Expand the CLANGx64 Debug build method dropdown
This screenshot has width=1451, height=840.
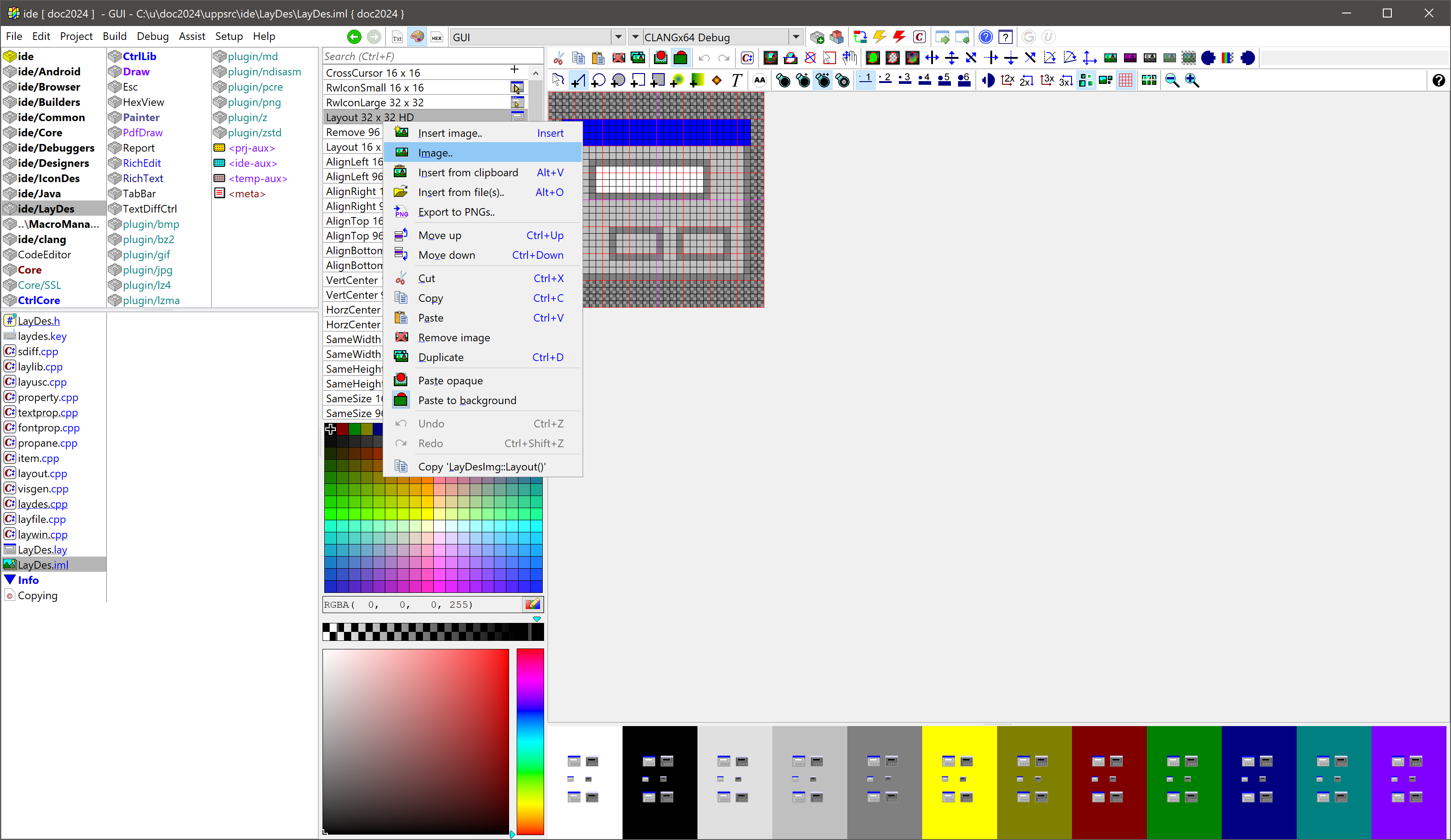(795, 37)
